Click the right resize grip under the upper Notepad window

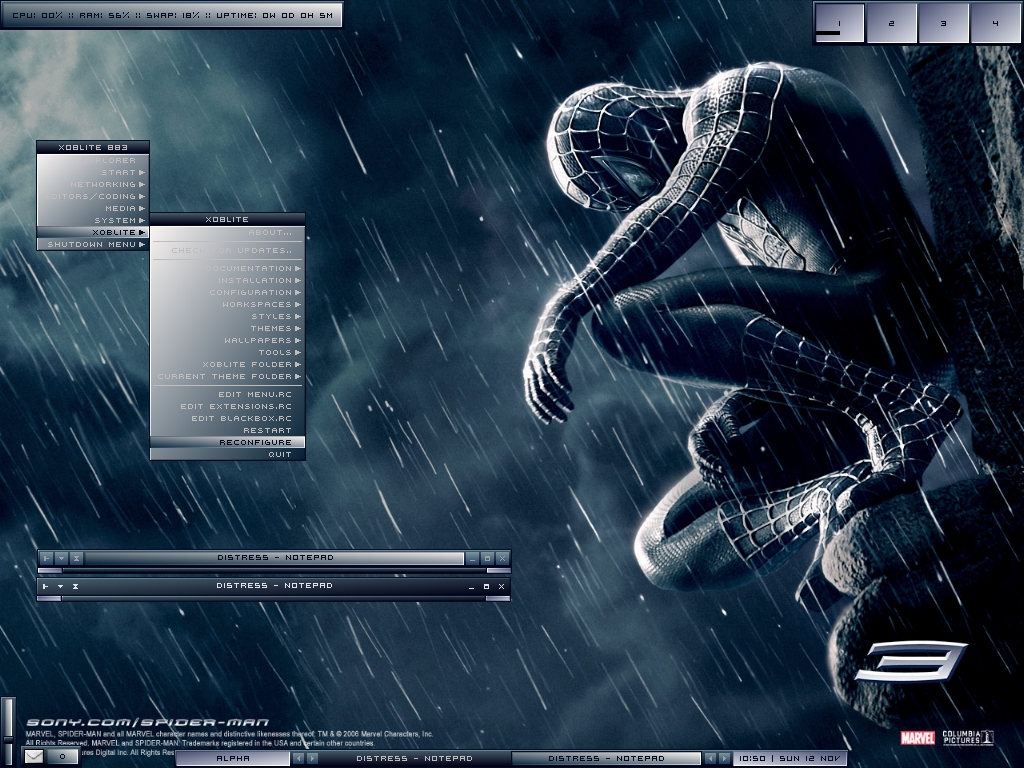[498, 571]
